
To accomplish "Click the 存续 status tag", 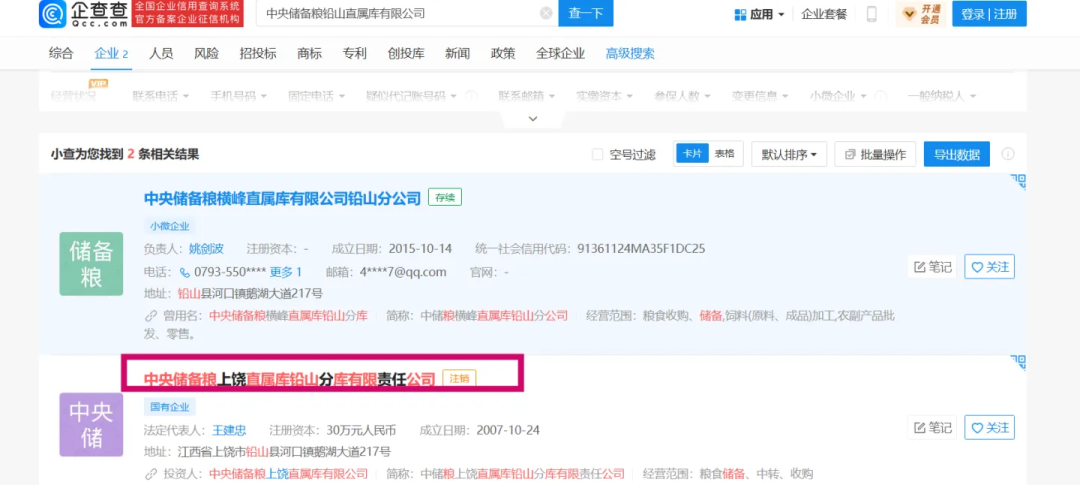I will tap(445, 198).
